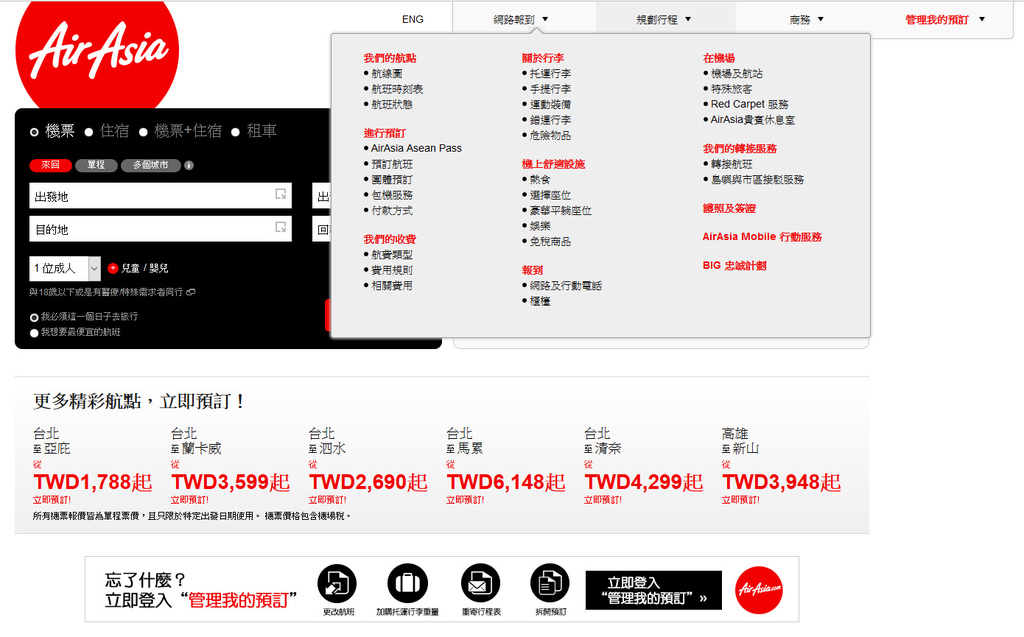Book 高雄 至 新山 TWD3,948 fare
The image size is (1024, 637).
coord(782,483)
